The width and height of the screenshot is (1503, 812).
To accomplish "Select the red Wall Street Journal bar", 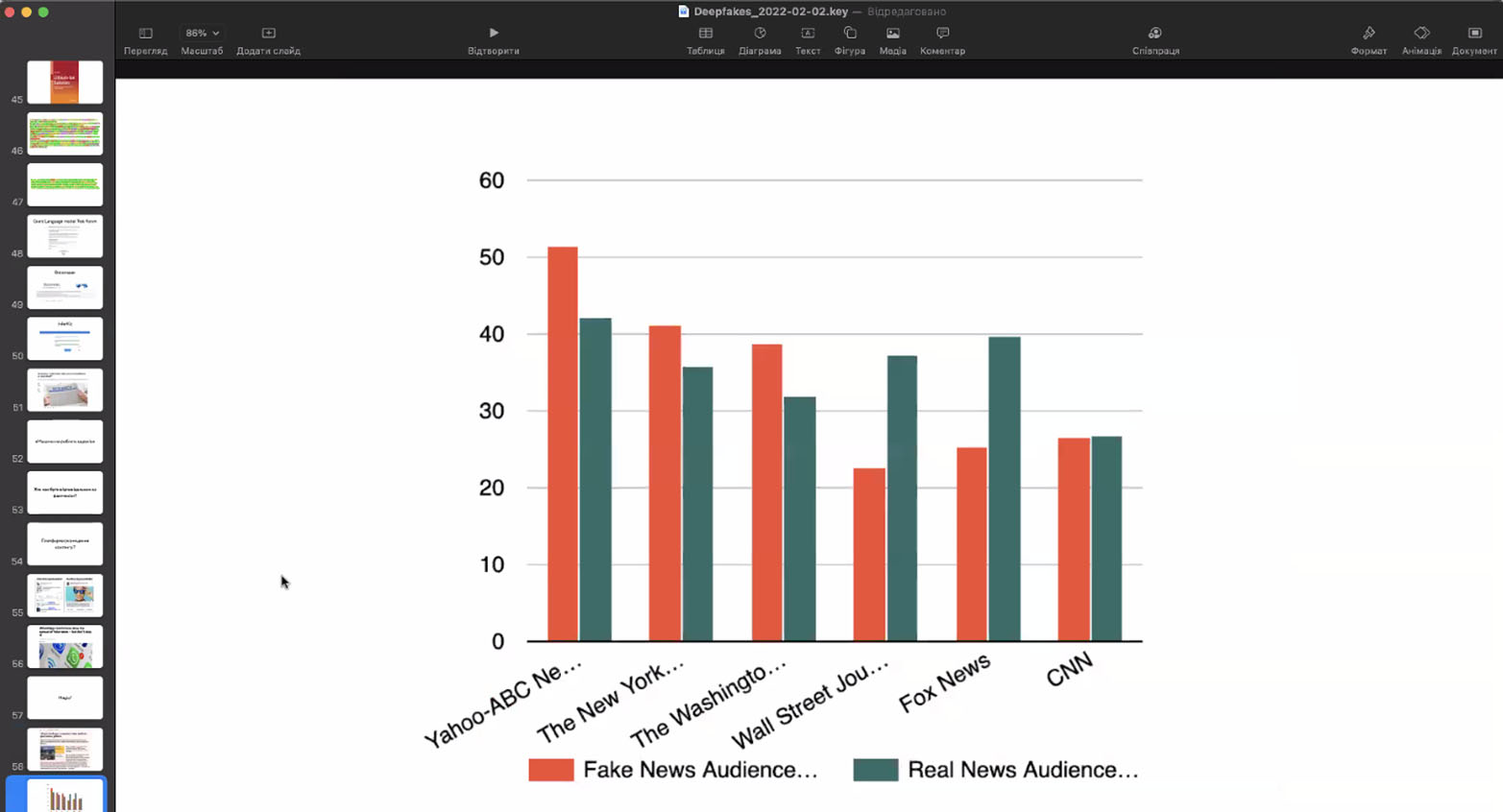I will [869, 554].
